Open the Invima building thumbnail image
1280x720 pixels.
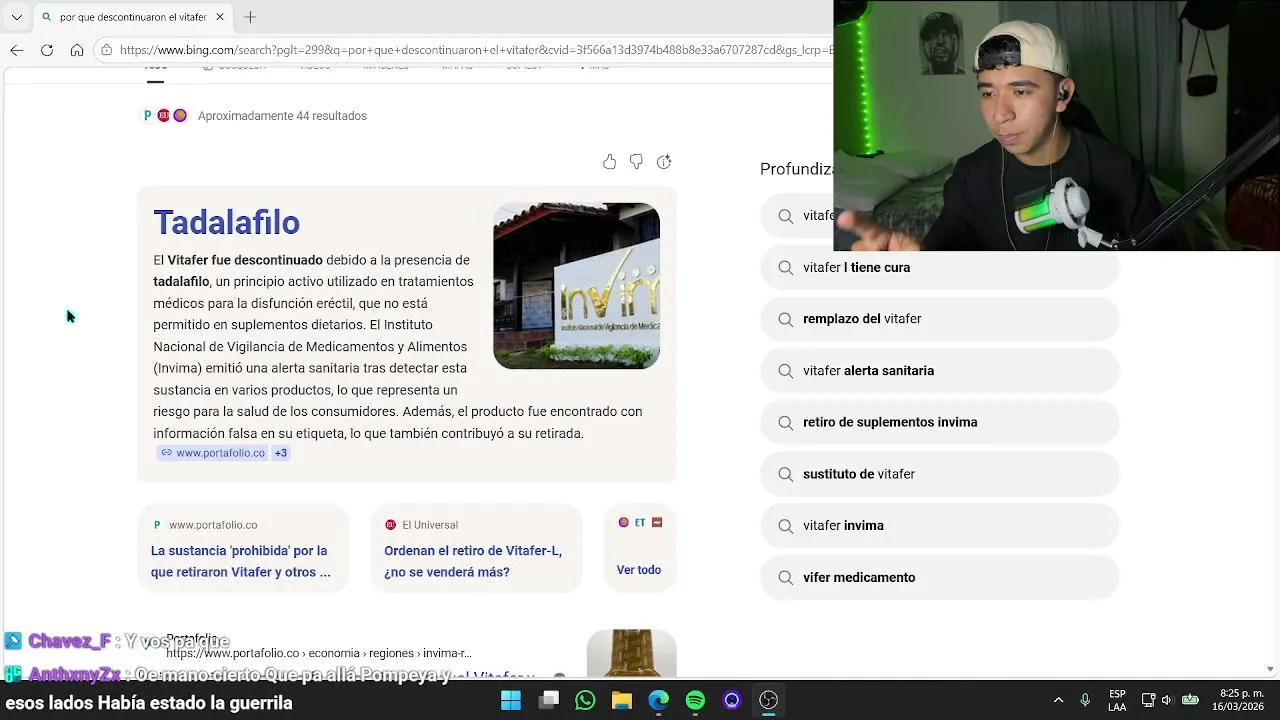coord(576,286)
